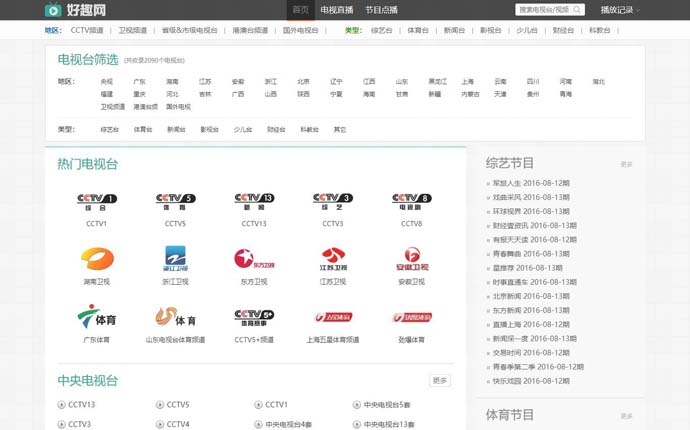Screen dimensions: 690x430
Task: Open CCTV频道 in the top region bar
Action: pos(87,30)
